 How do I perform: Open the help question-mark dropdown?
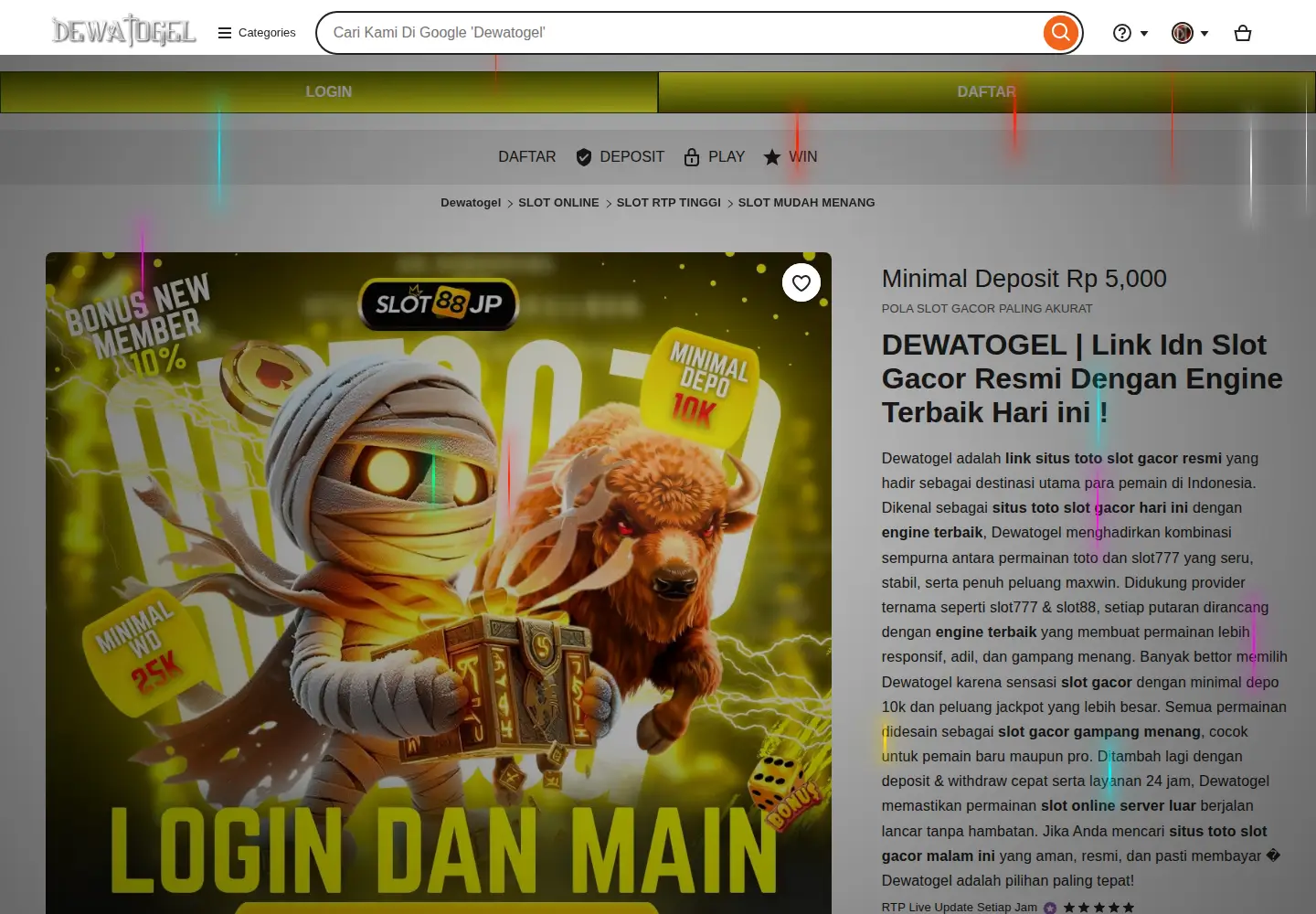point(1130,33)
